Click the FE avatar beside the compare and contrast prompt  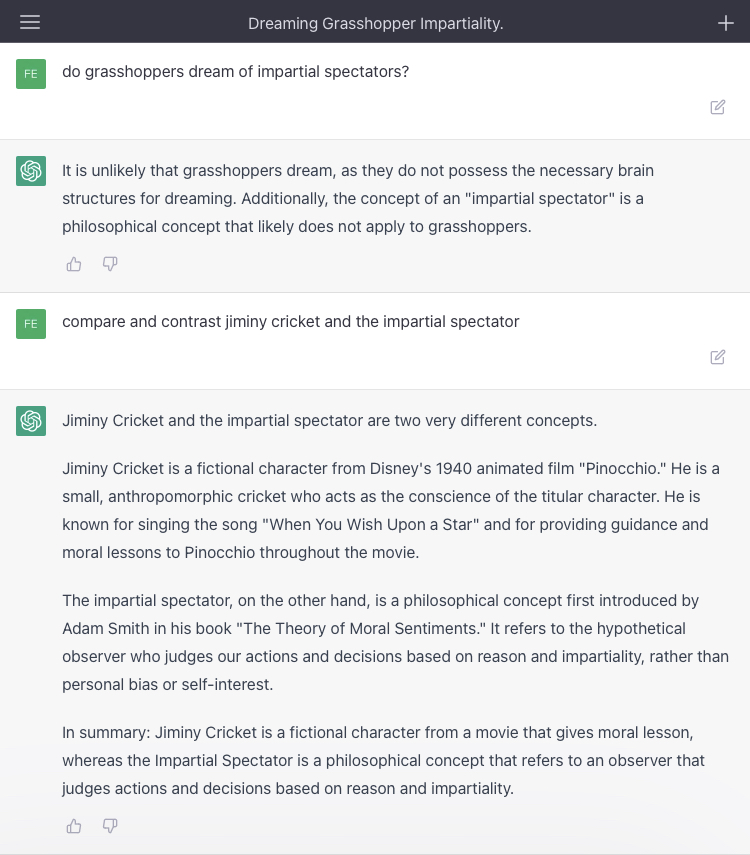tap(31, 323)
